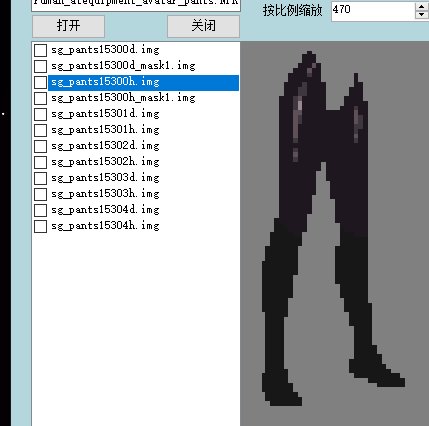
Task: Select file name sg_pants15304h.img
Action: tap(105, 226)
